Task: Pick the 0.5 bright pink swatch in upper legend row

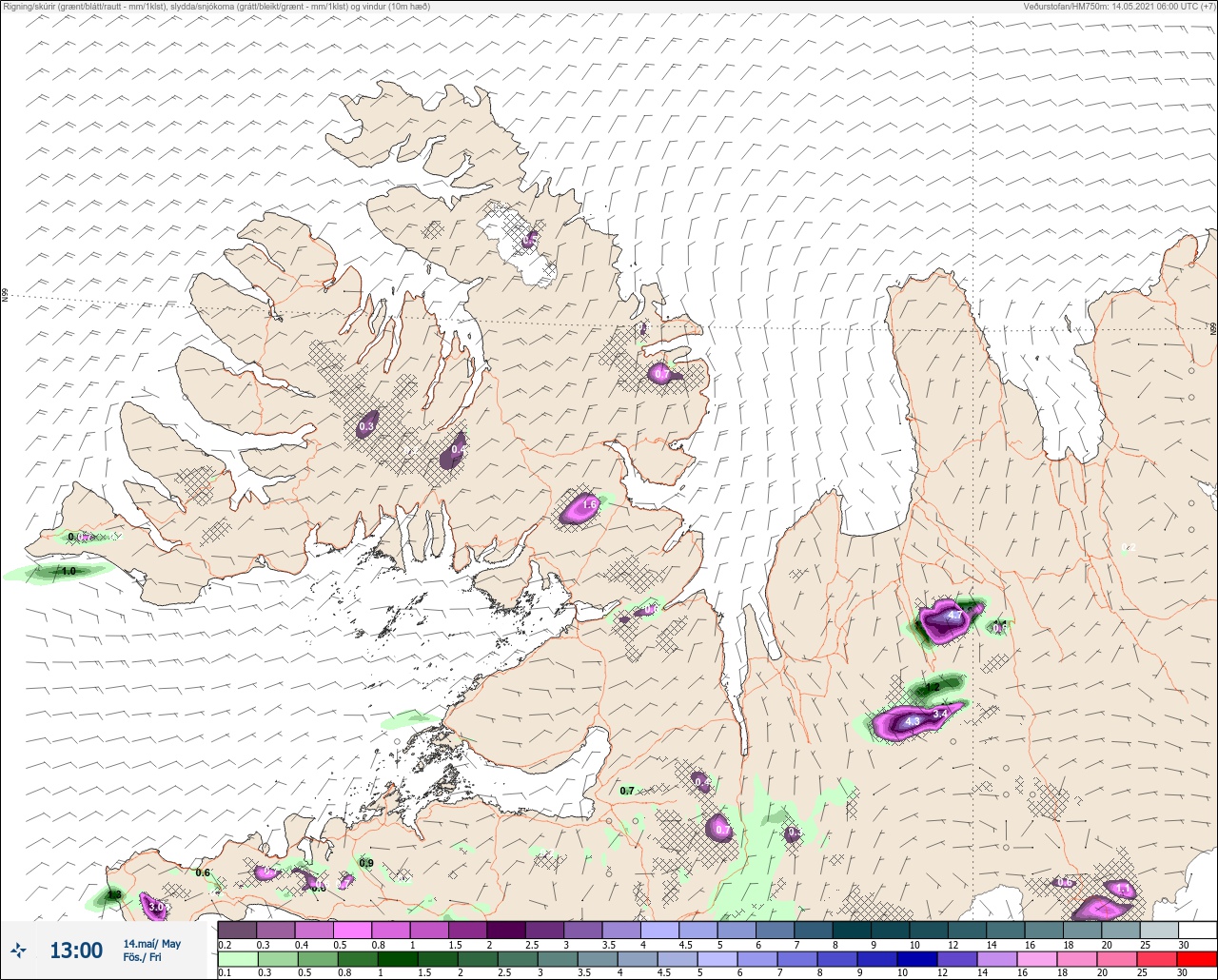Action: pos(352,930)
